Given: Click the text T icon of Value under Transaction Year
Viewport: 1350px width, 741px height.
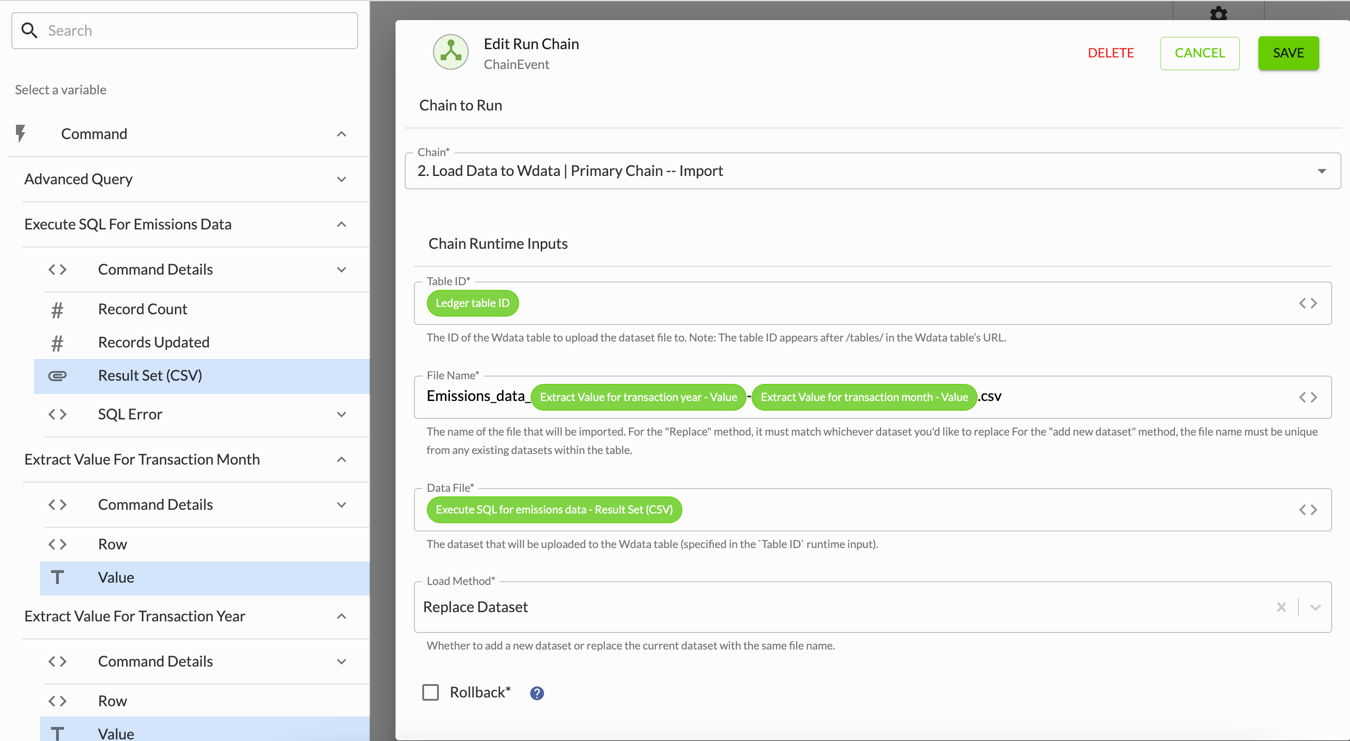Looking at the screenshot, I should point(57,734).
